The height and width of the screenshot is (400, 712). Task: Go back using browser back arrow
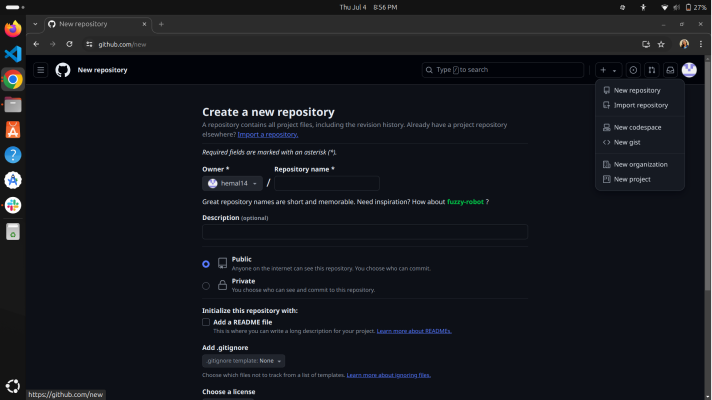click(36, 44)
